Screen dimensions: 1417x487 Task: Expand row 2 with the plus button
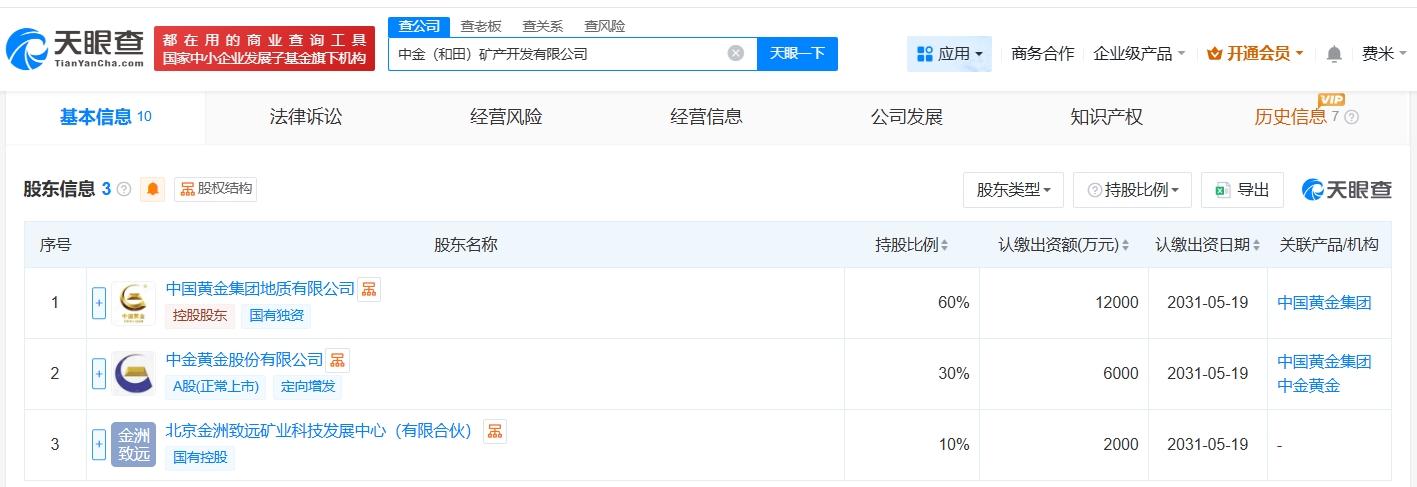pos(99,374)
